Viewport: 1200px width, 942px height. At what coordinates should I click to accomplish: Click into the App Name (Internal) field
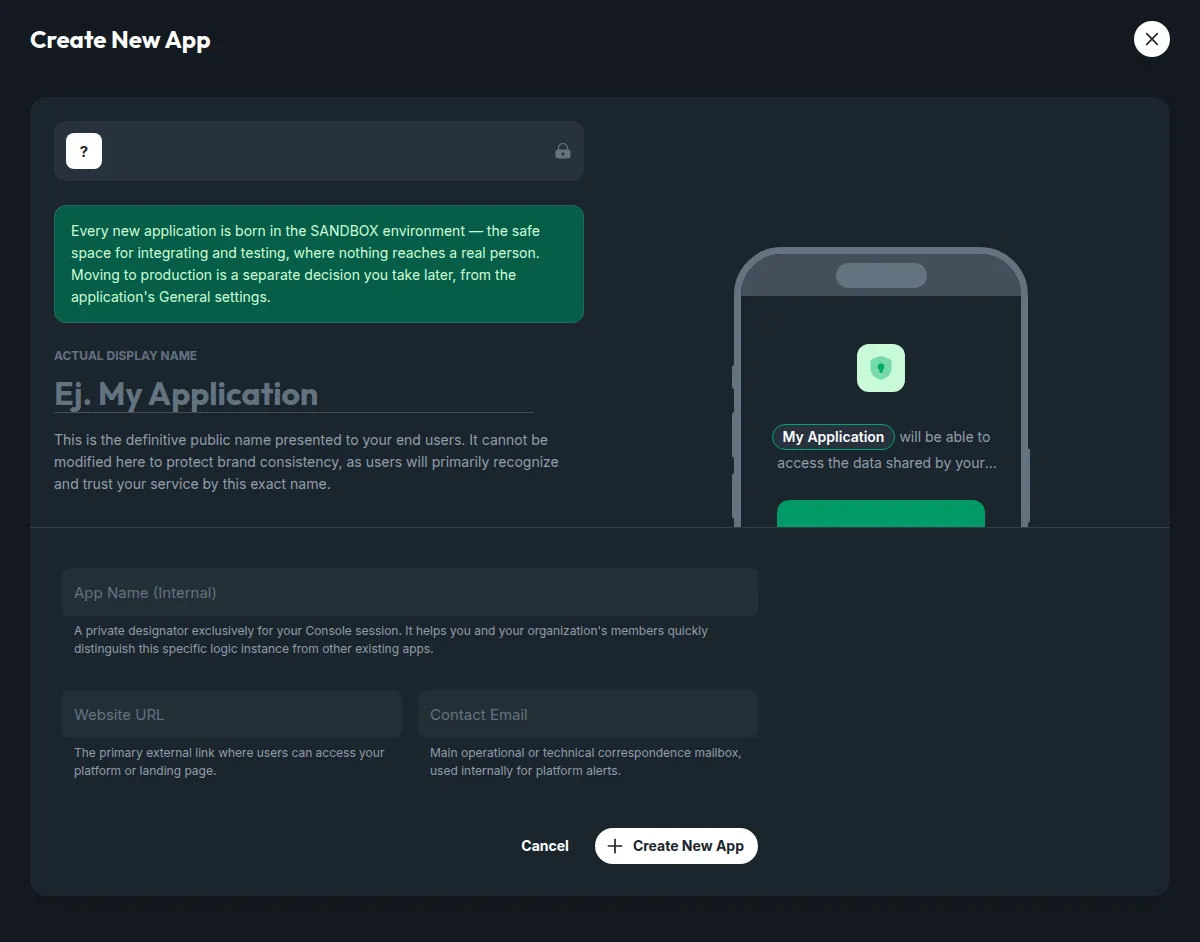point(410,593)
